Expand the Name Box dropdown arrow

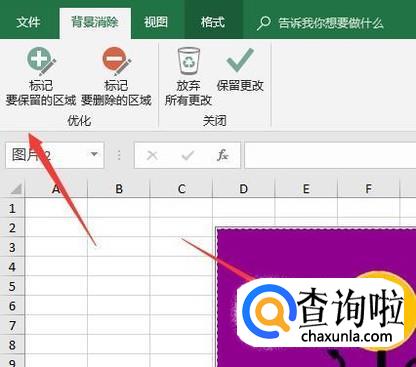pyautogui.click(x=94, y=155)
